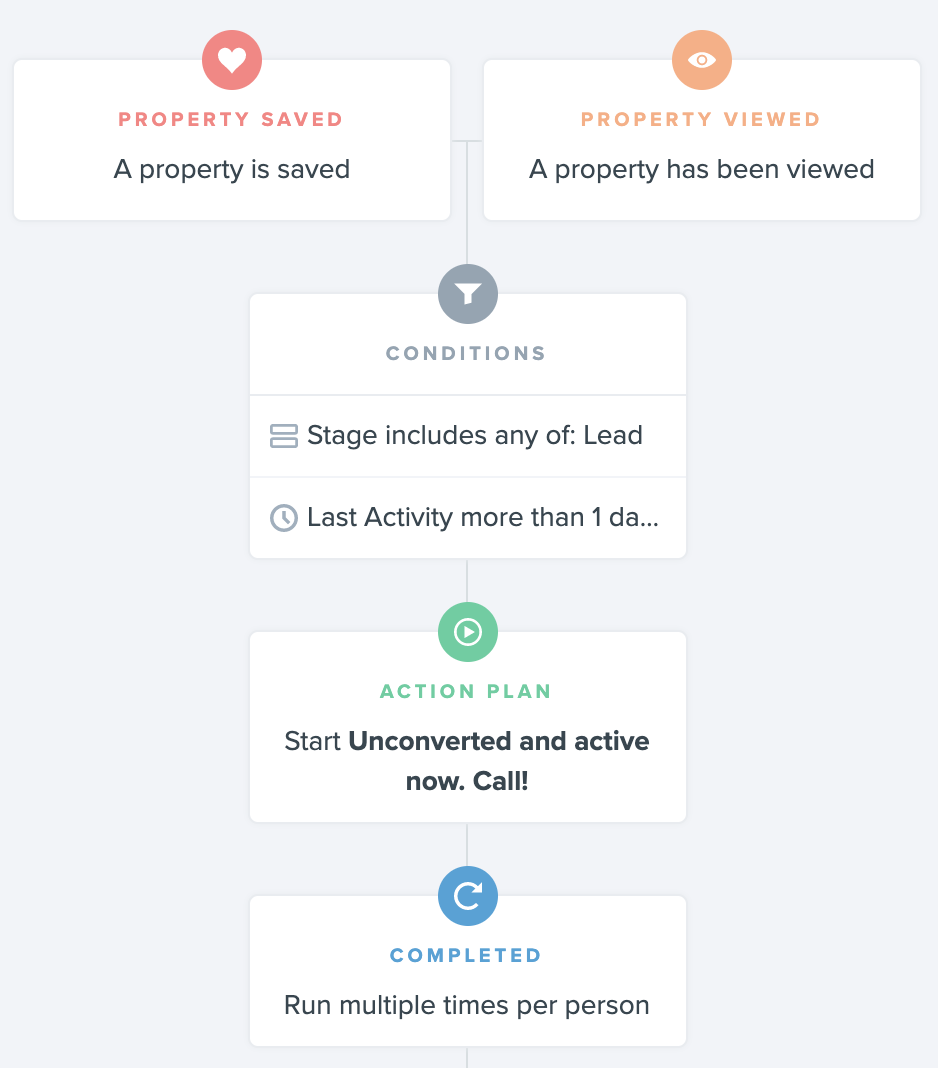This screenshot has width=938, height=1068.
Task: Click 'Run multiple times per person' setting
Action: [467, 1005]
